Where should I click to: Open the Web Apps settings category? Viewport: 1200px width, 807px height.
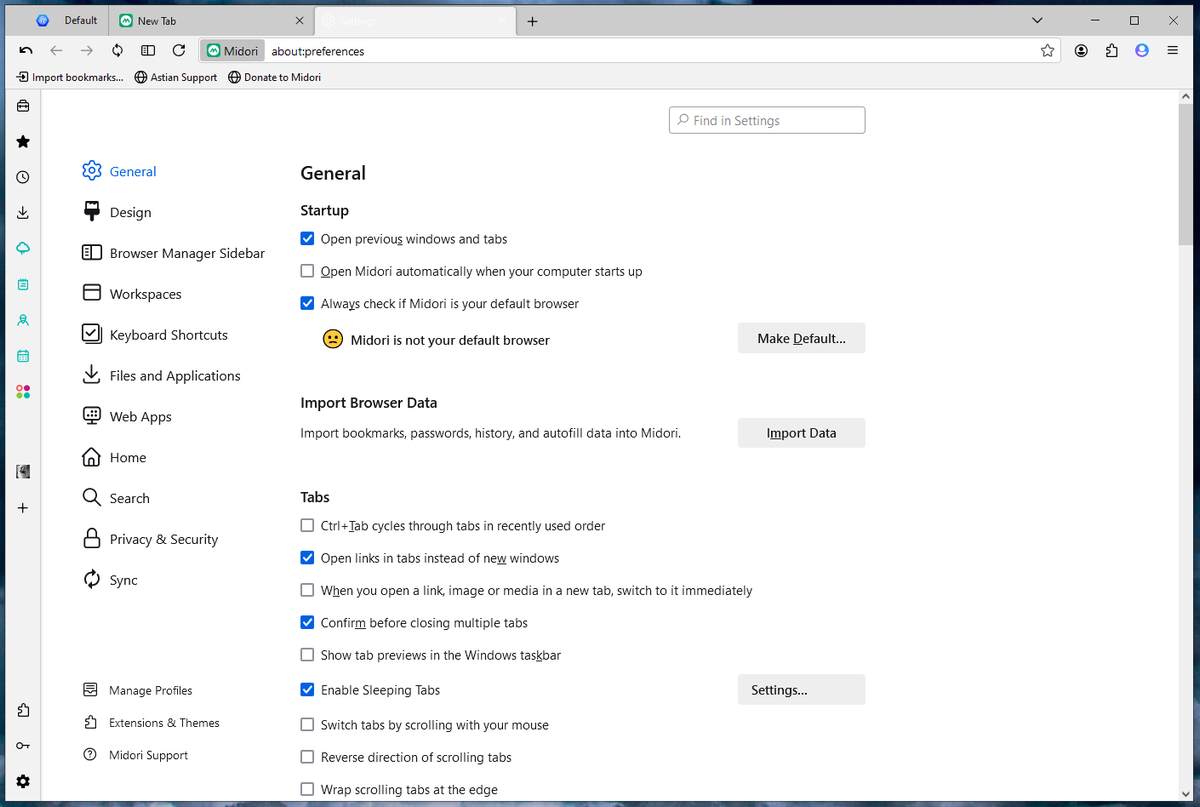click(127, 417)
